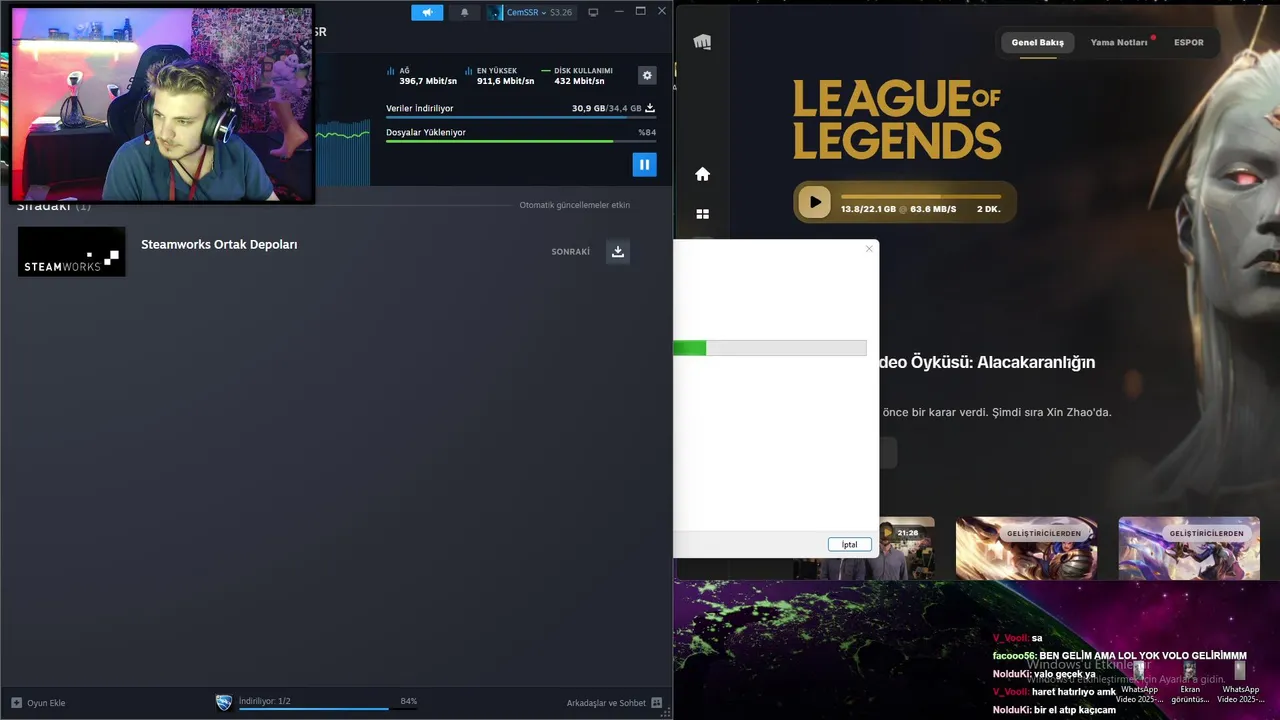The image size is (1280, 720).
Task: Close the installer dialog with the X
Action: [x=869, y=249]
